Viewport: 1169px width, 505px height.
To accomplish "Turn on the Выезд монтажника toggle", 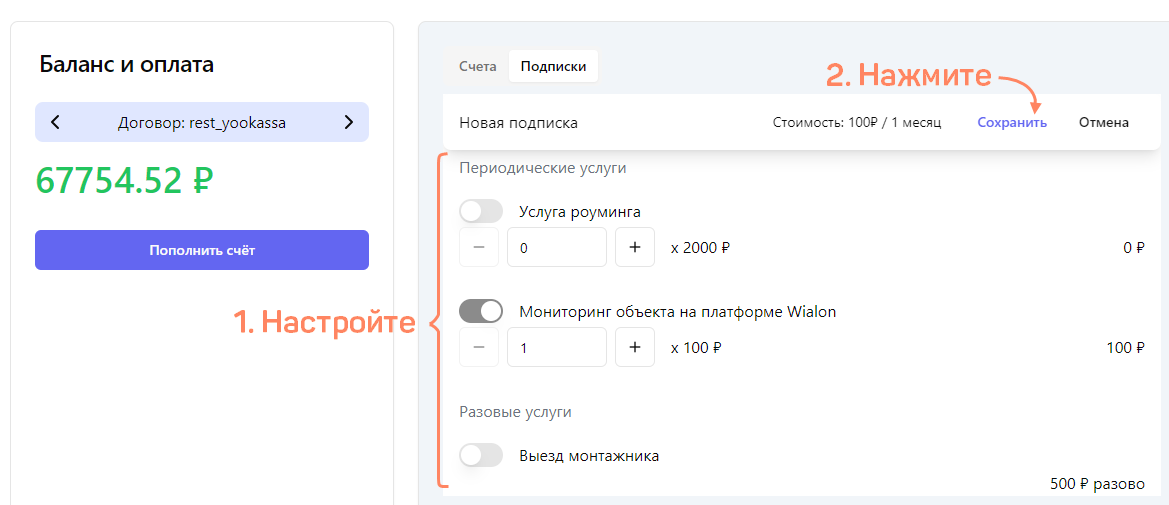I will [481, 454].
